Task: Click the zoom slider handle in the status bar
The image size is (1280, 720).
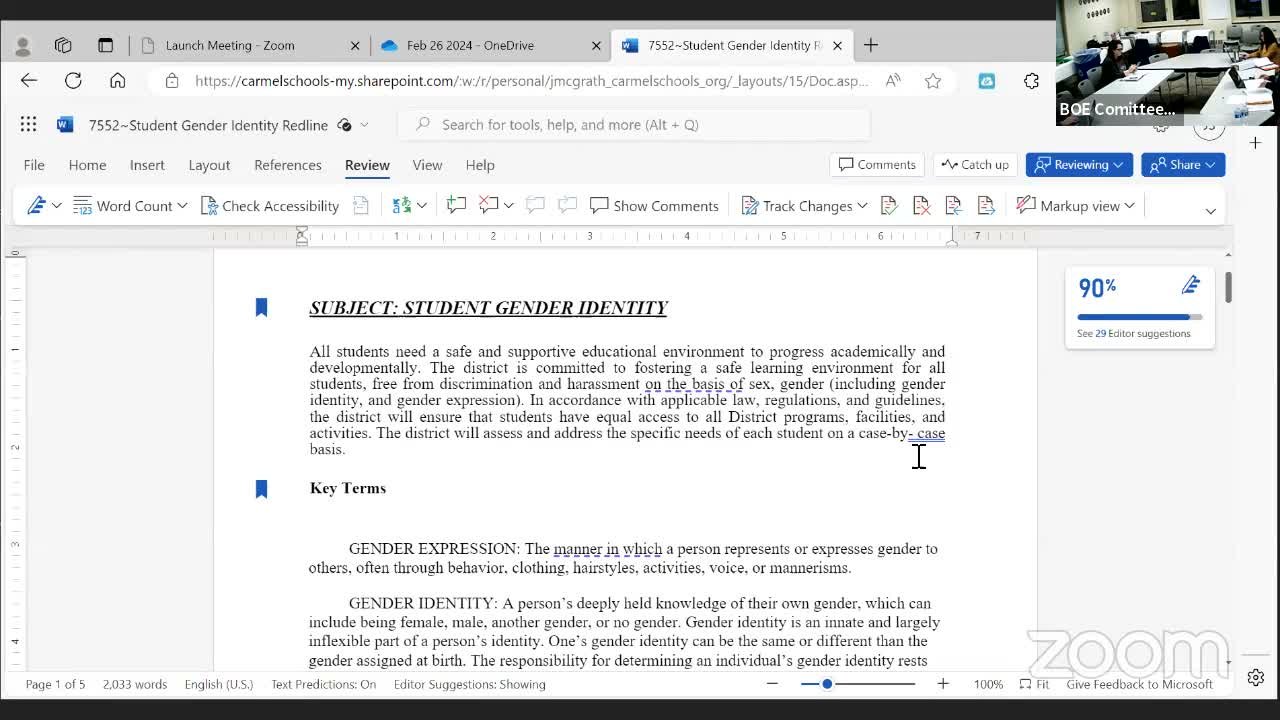Action: pyautogui.click(x=827, y=684)
